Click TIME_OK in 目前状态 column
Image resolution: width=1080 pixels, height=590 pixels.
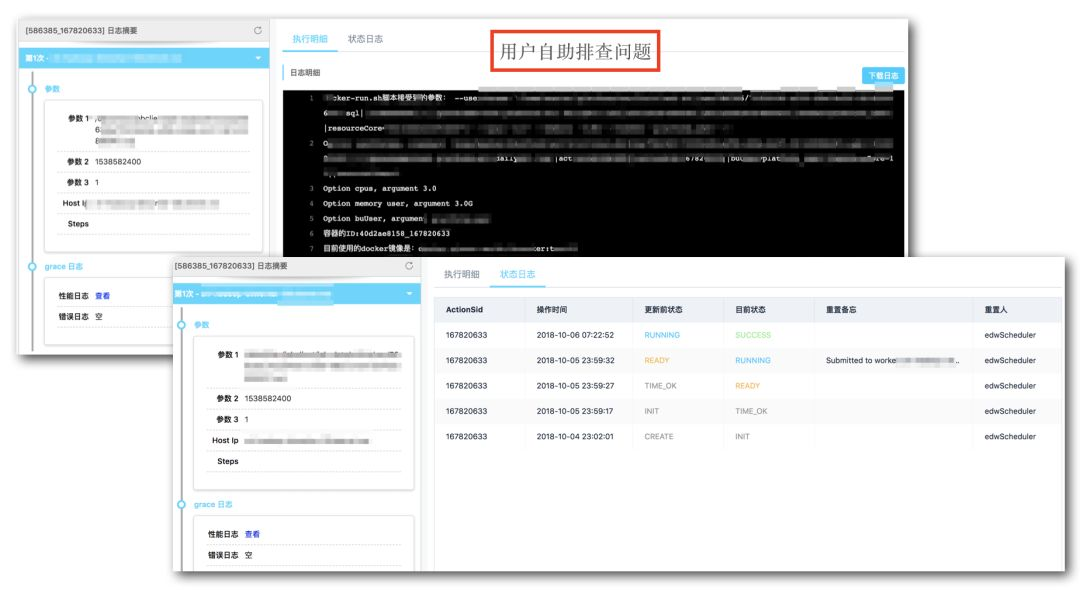pos(751,411)
